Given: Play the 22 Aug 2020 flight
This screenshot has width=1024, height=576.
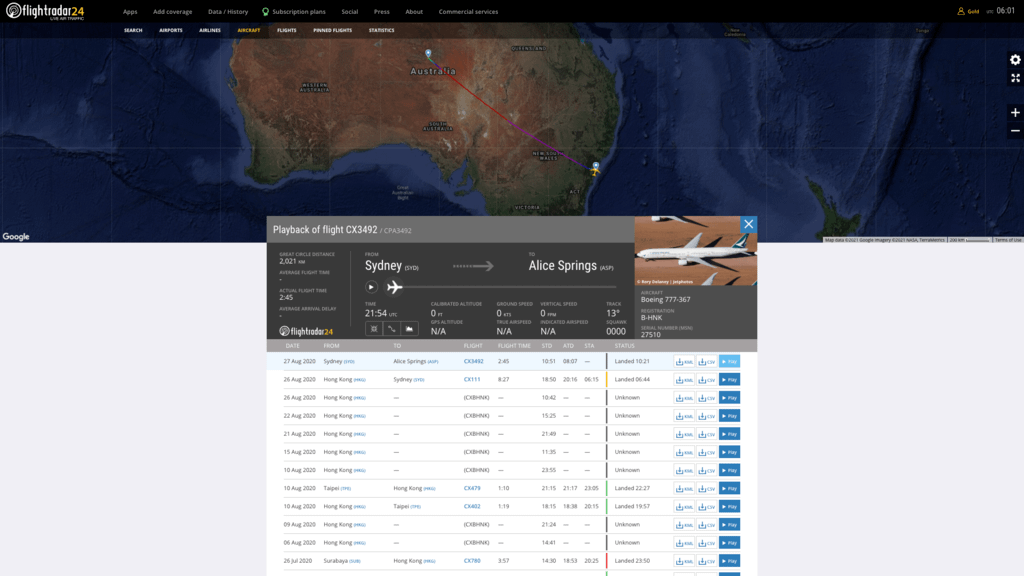Looking at the screenshot, I should (729, 416).
